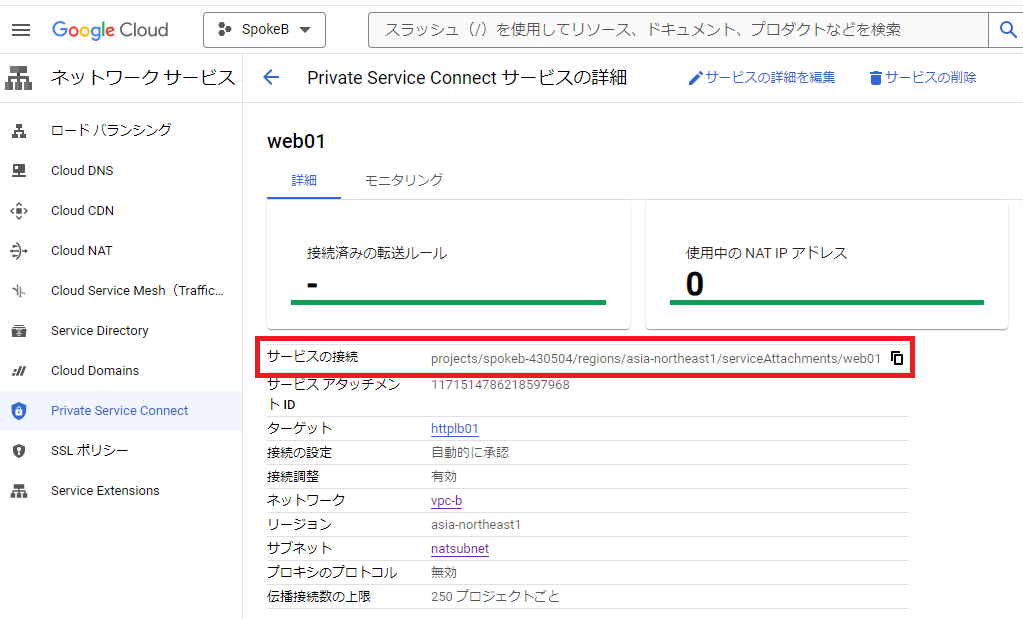The height and width of the screenshot is (619, 1023).
Task: Open the hamburger navigation menu
Action: tap(21, 30)
